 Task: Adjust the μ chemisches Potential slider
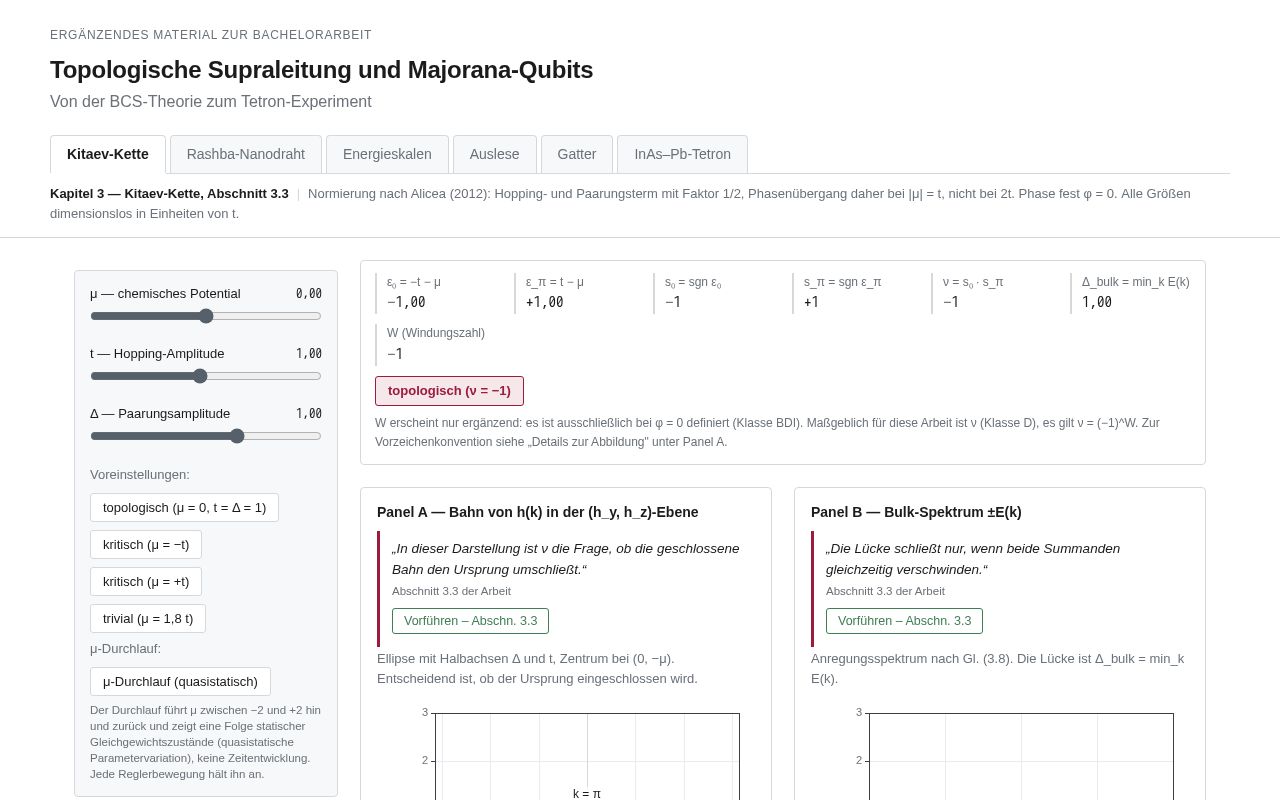click(206, 316)
